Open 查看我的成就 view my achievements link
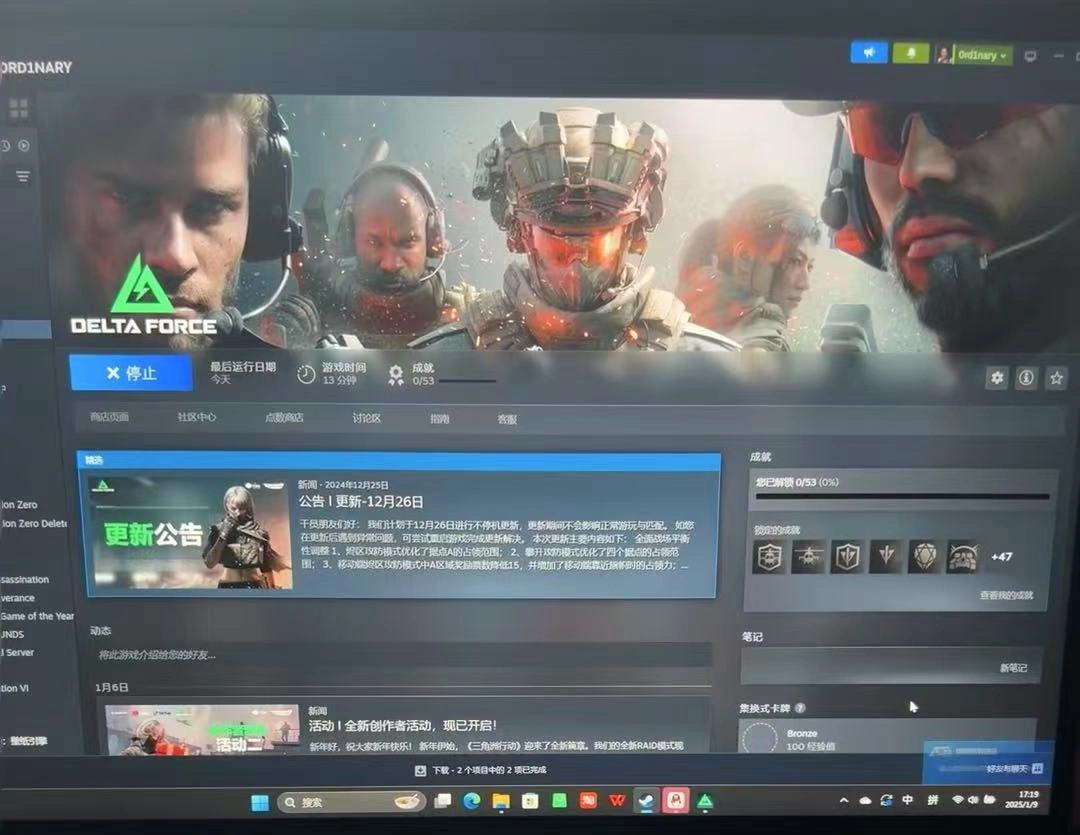The image size is (1080, 835). pos(1006,595)
